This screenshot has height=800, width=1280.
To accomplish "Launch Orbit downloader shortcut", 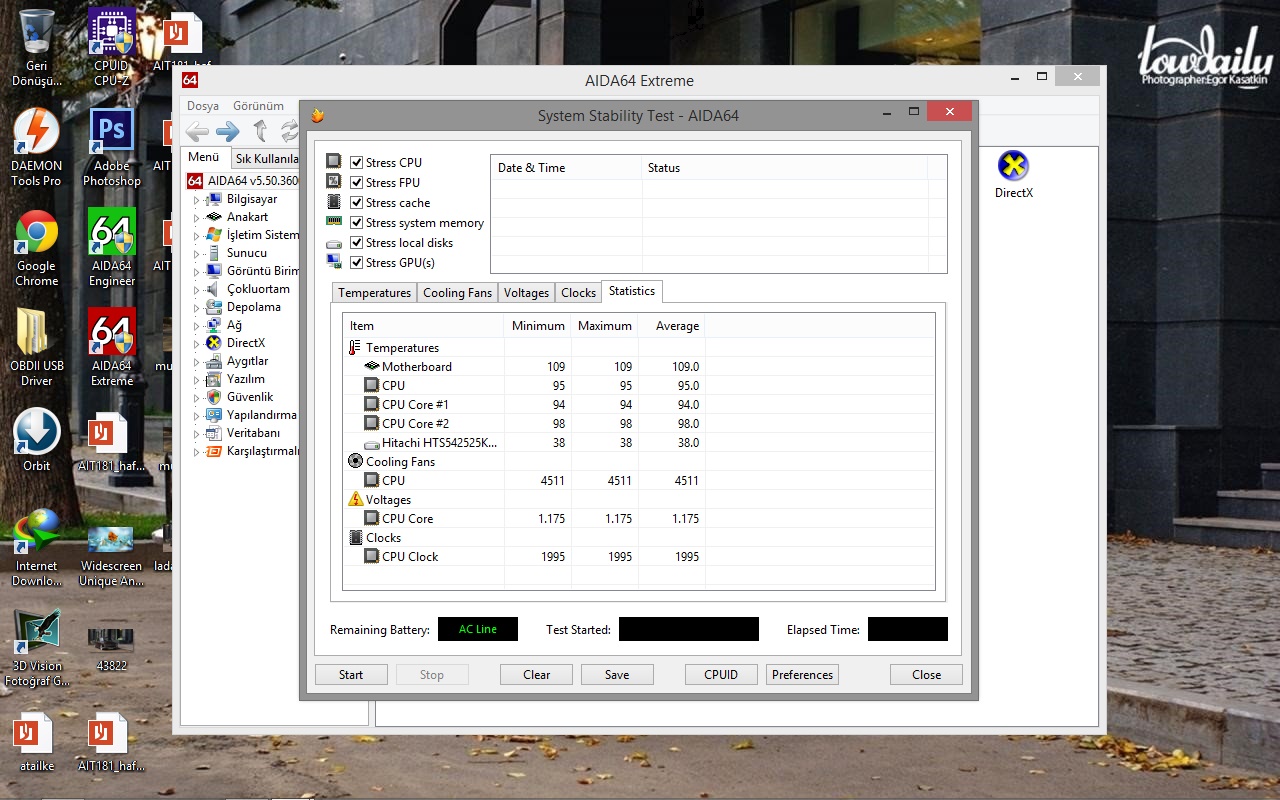I will click(37, 440).
